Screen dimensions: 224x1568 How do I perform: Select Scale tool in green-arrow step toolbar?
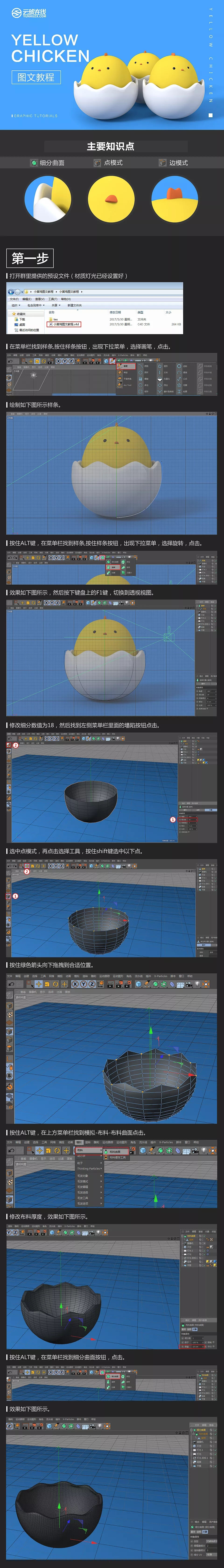pos(47,984)
